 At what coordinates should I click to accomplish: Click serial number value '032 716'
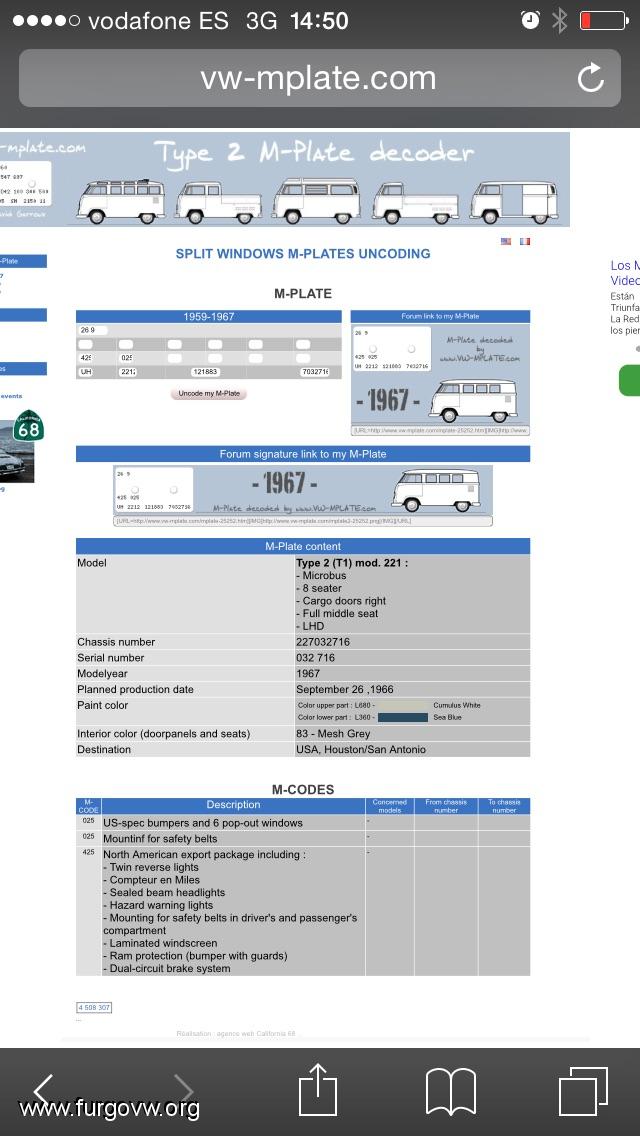pyautogui.click(x=317, y=658)
